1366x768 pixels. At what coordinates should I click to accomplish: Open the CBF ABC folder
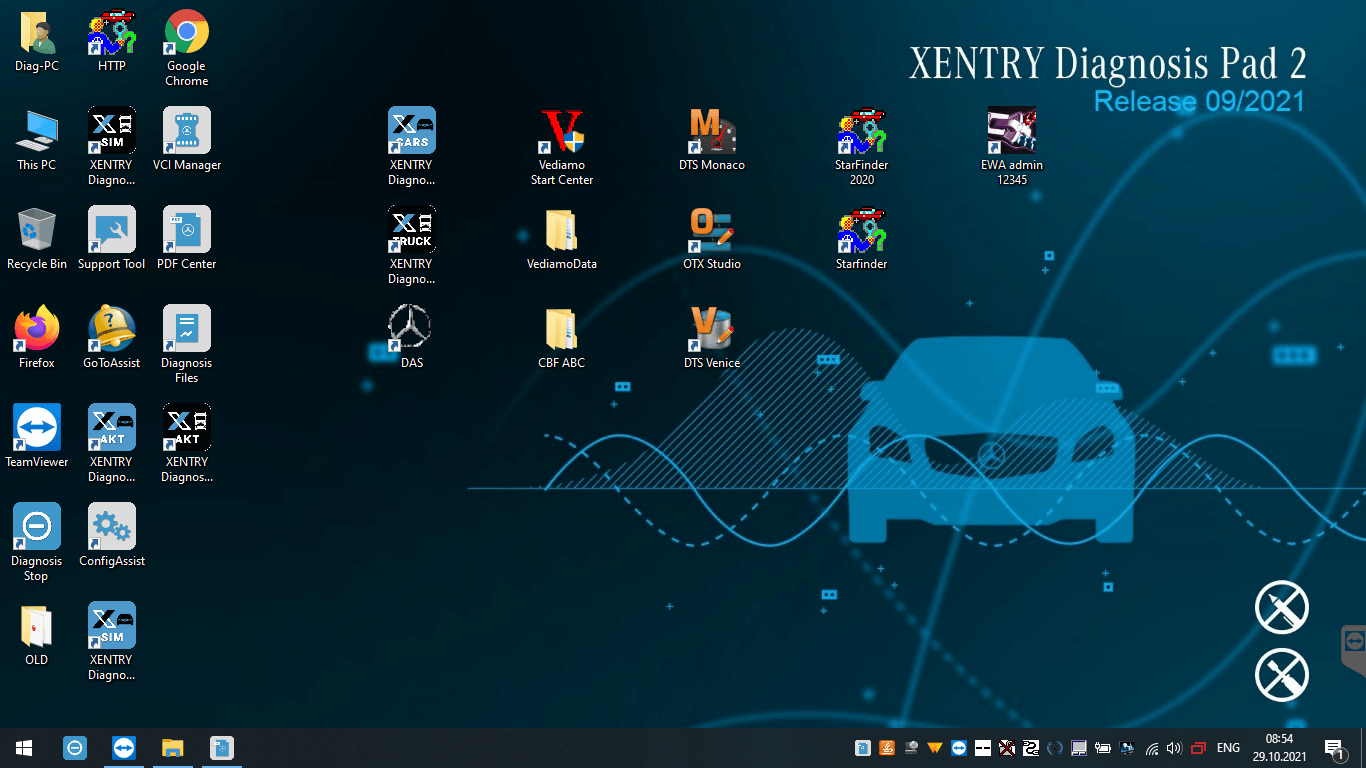tap(562, 338)
